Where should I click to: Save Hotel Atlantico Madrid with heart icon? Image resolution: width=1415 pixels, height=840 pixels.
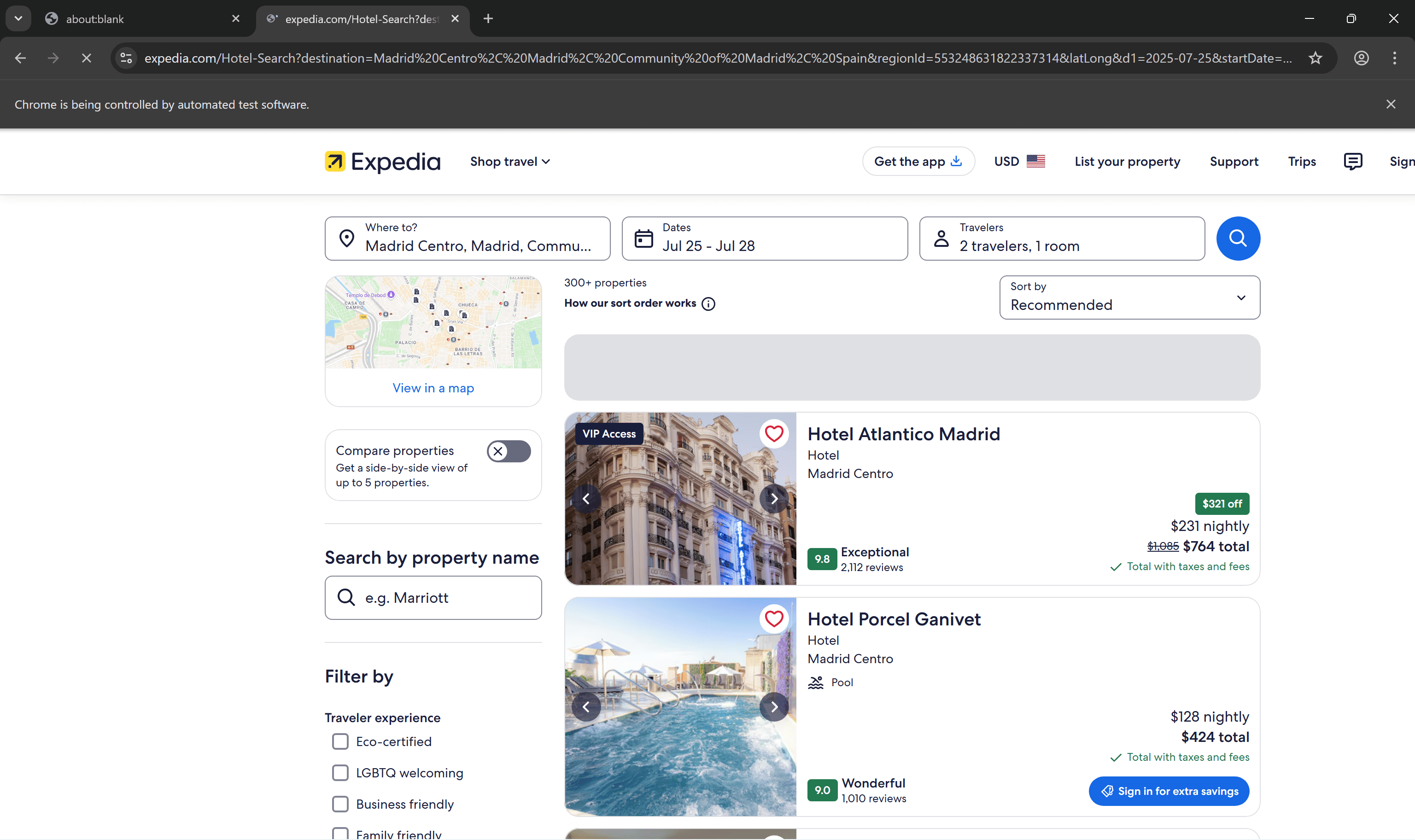point(774,433)
